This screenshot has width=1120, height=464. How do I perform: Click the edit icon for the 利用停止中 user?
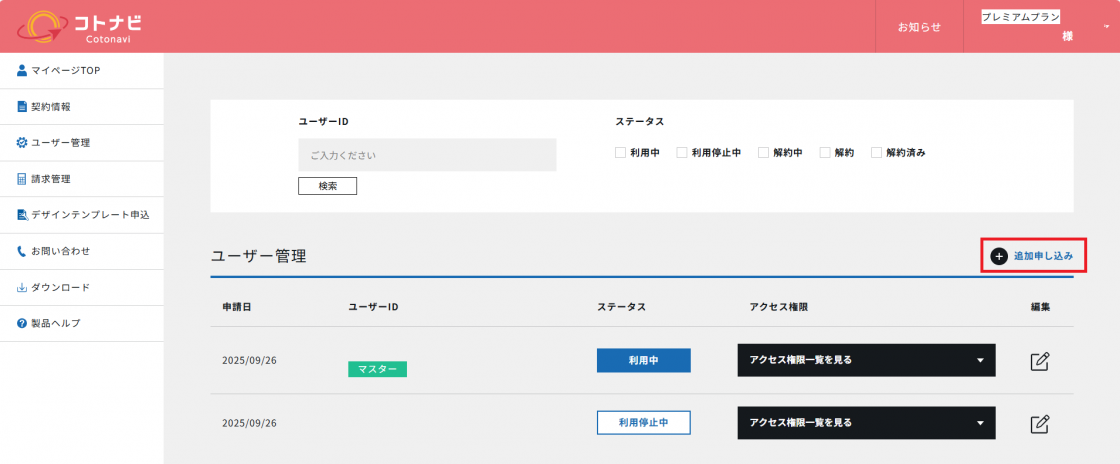coord(1040,424)
